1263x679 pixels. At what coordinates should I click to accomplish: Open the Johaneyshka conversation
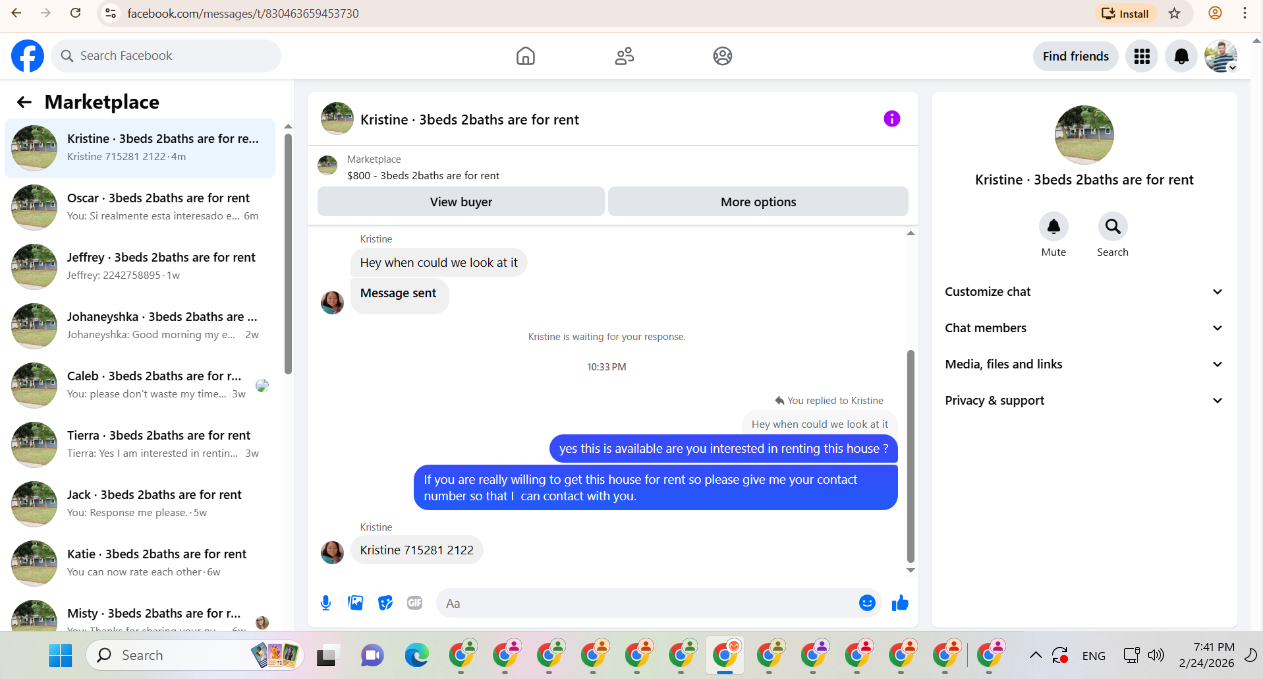coord(140,326)
